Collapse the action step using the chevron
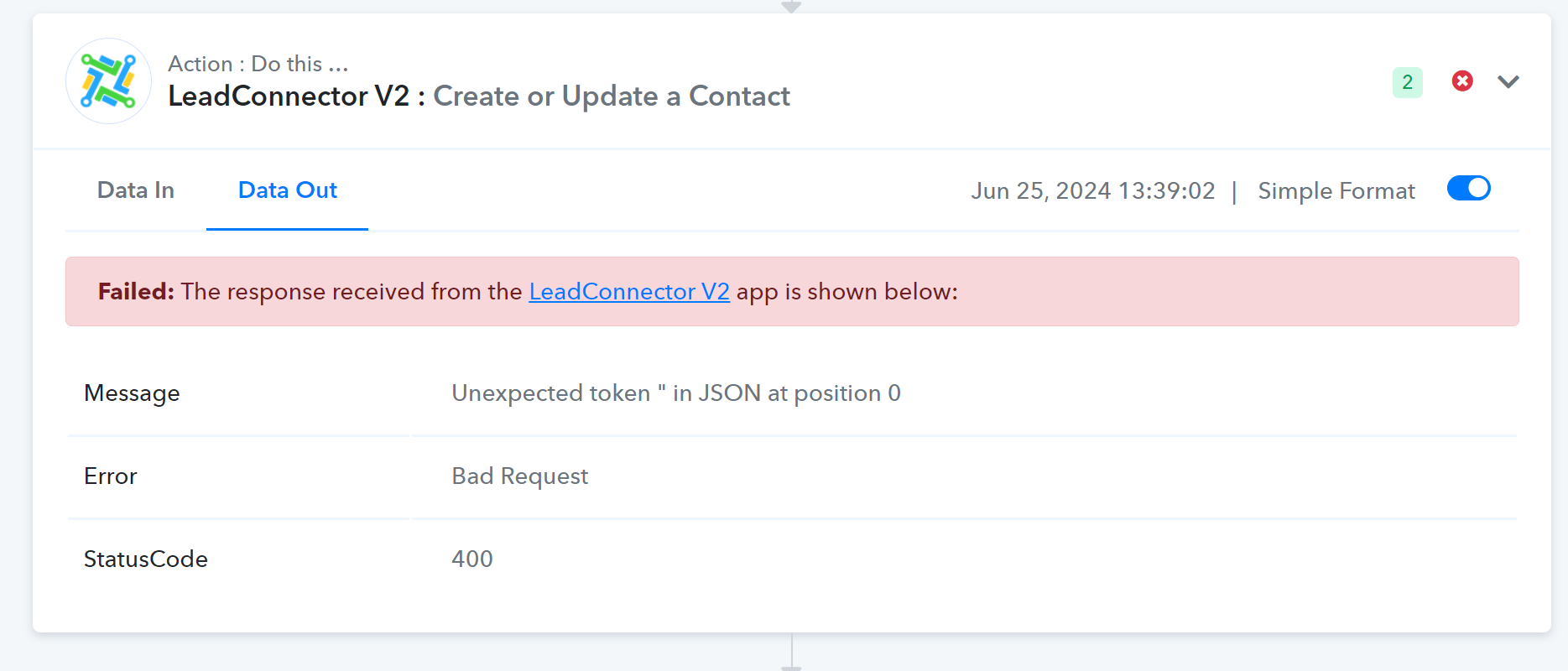 pos(1508,81)
